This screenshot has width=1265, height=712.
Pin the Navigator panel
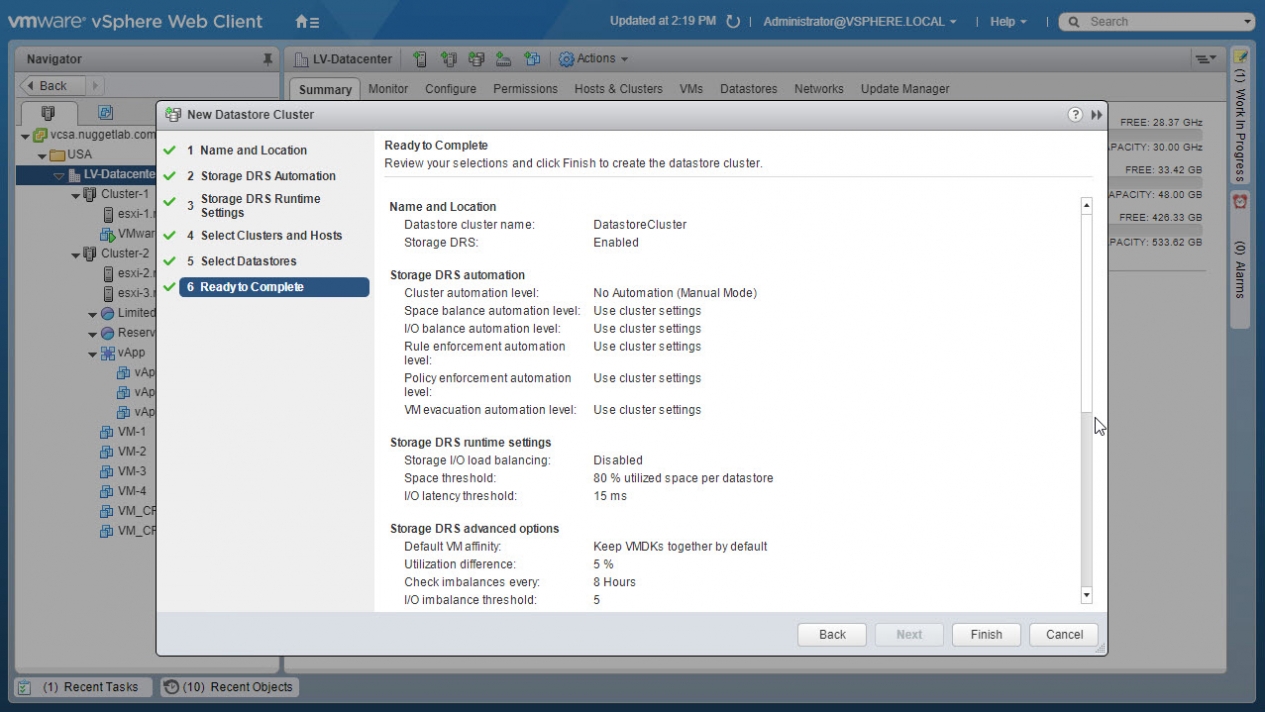[267, 60]
